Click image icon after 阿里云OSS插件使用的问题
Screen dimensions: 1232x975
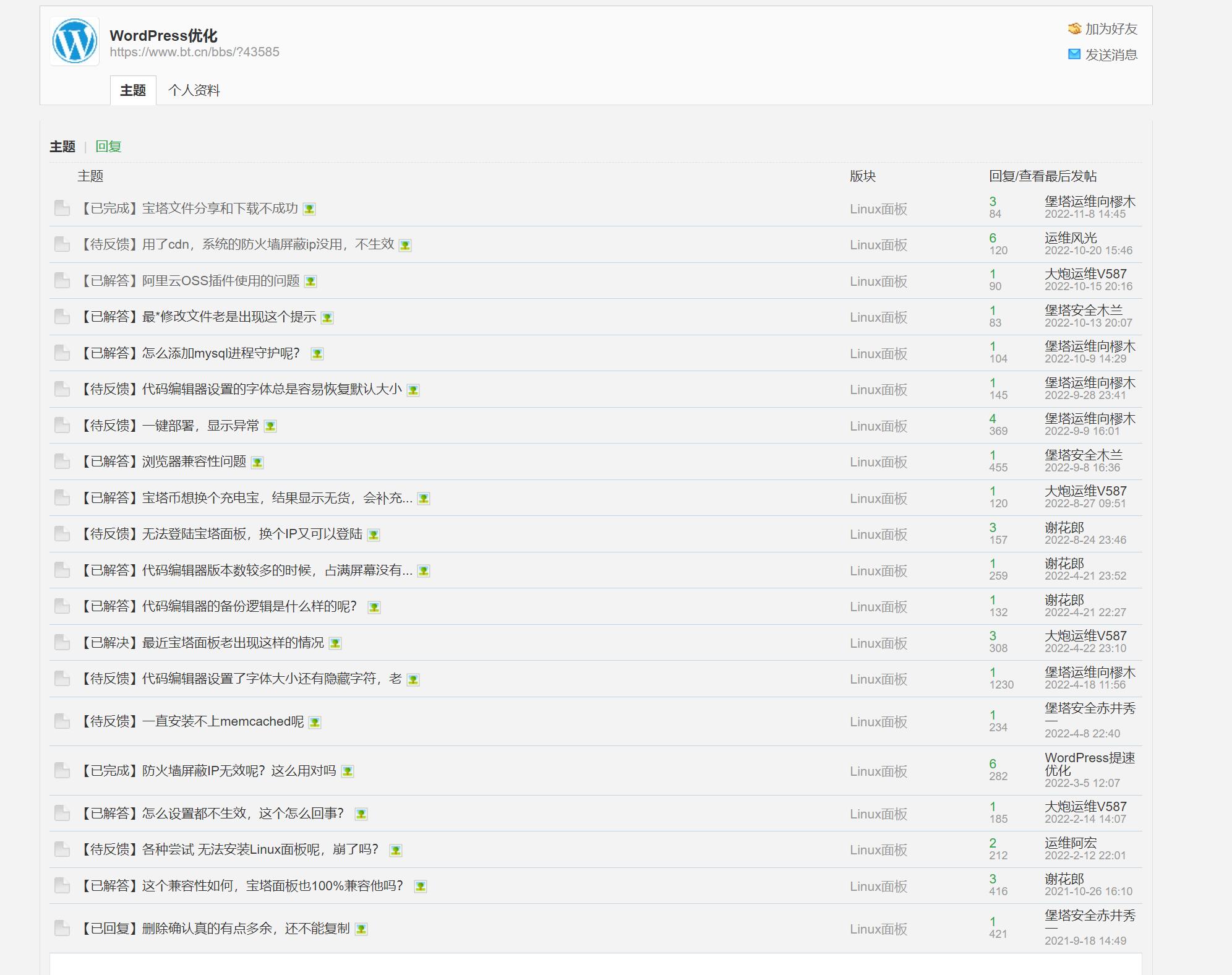[x=310, y=281]
